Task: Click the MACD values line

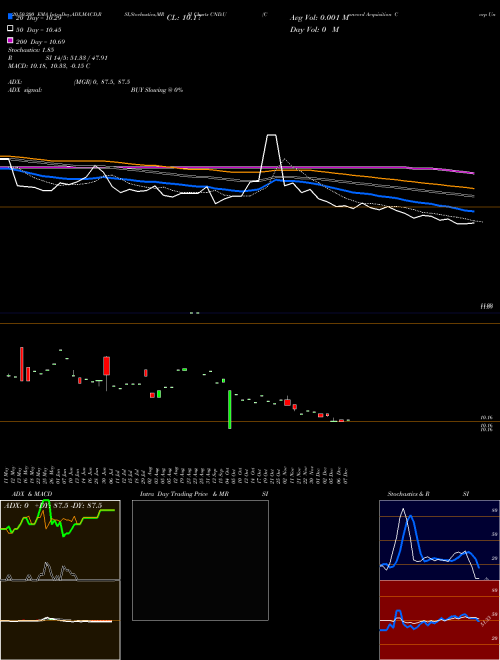Action: point(49,66)
